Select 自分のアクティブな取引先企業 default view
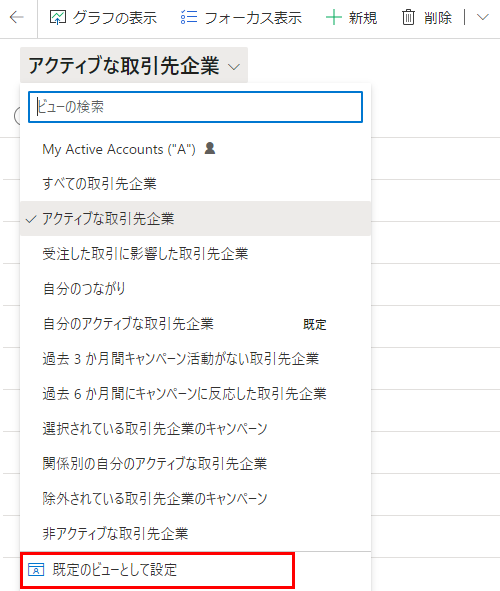Viewport: 500px width, 591px height. [x=195, y=324]
